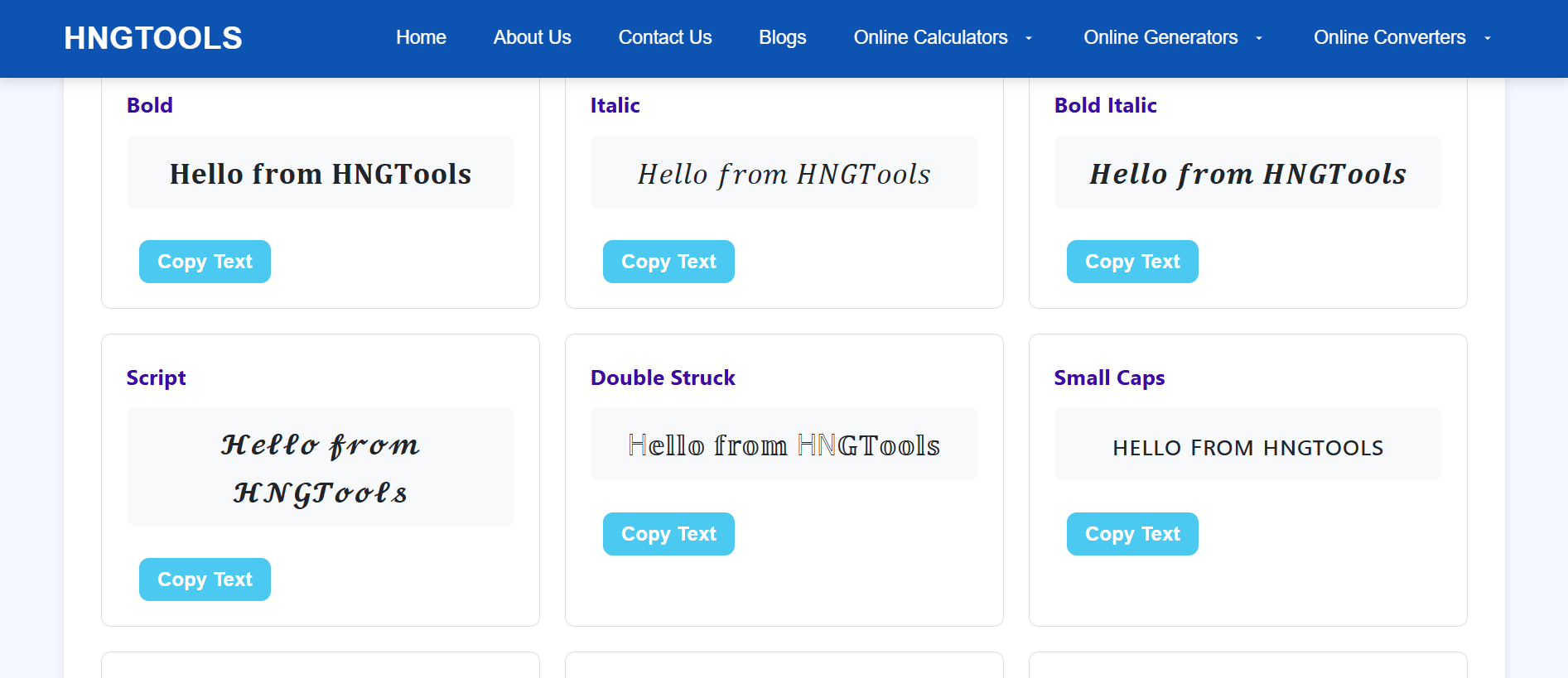
Task: Click the Script card heading
Action: pos(156,378)
